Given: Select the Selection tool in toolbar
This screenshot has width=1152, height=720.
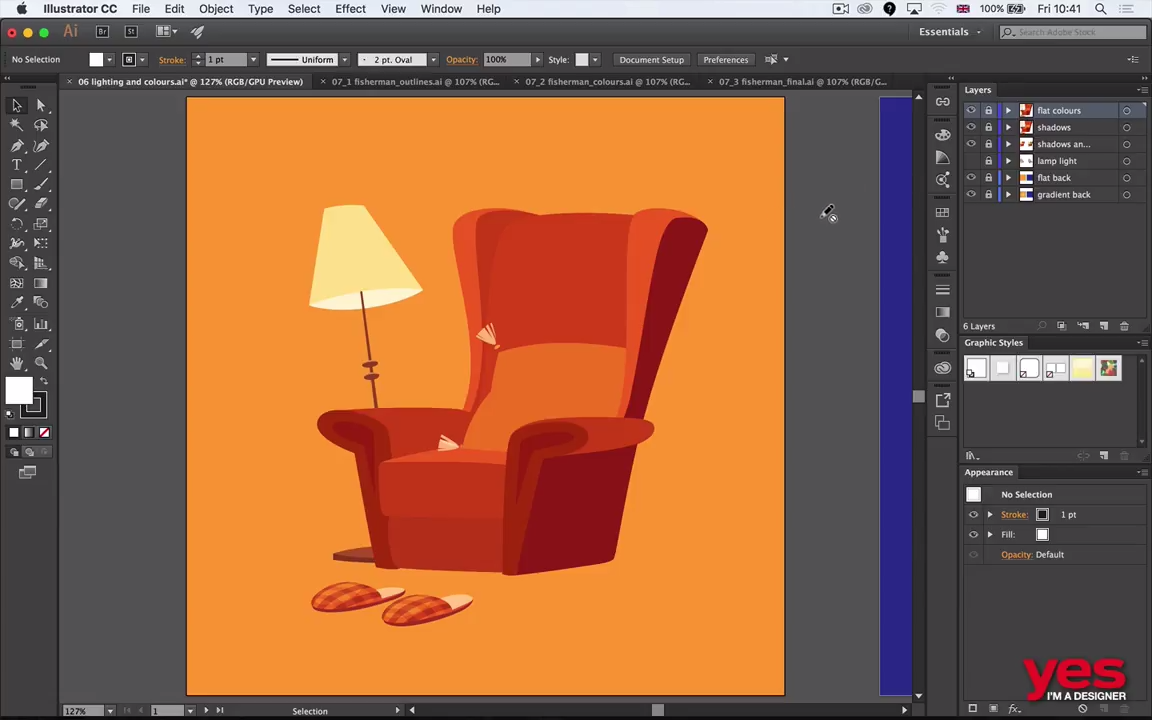Looking at the screenshot, I should [16, 105].
